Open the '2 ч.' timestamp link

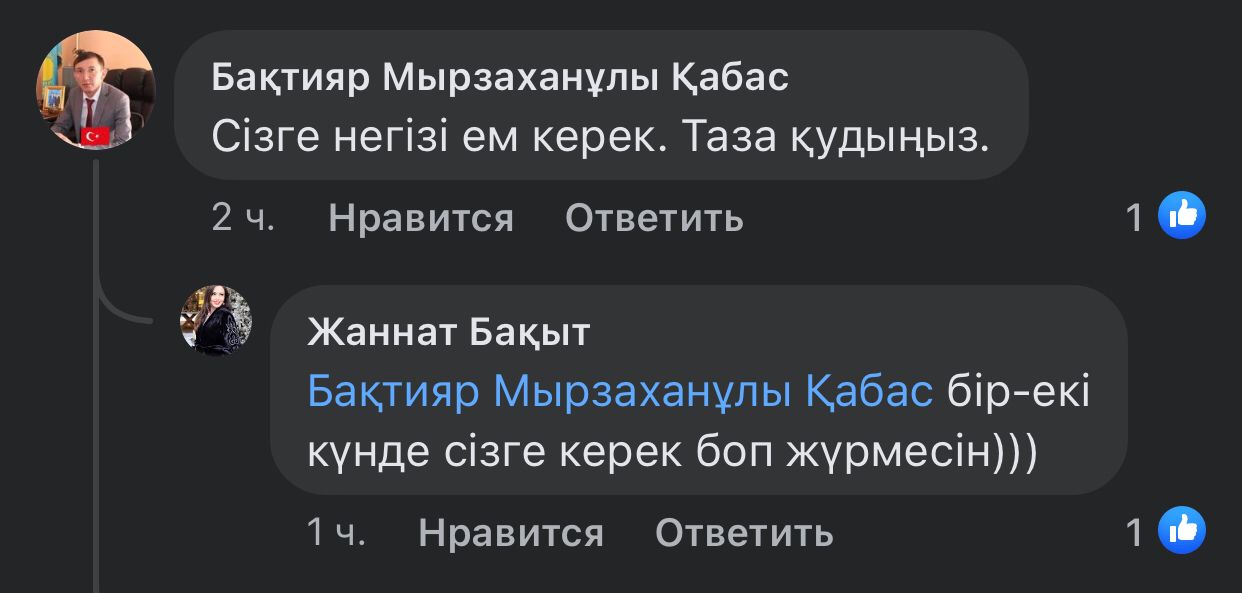click(242, 218)
